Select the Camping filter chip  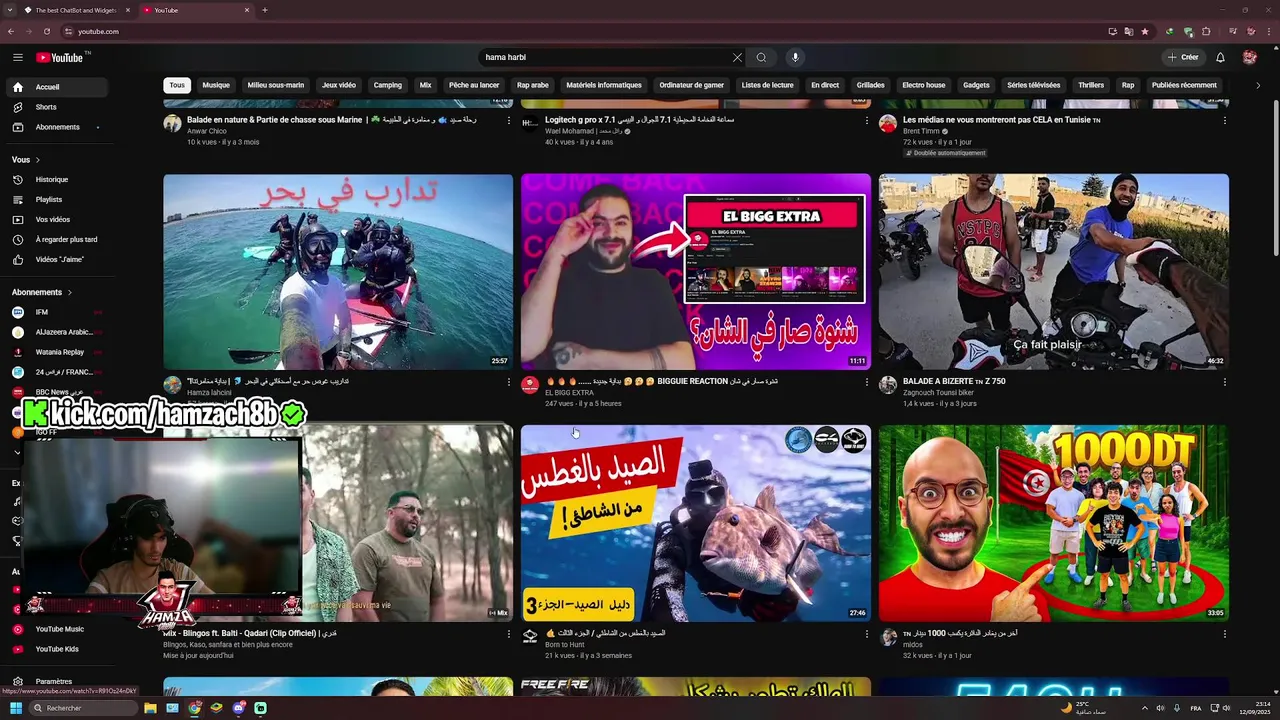[388, 85]
